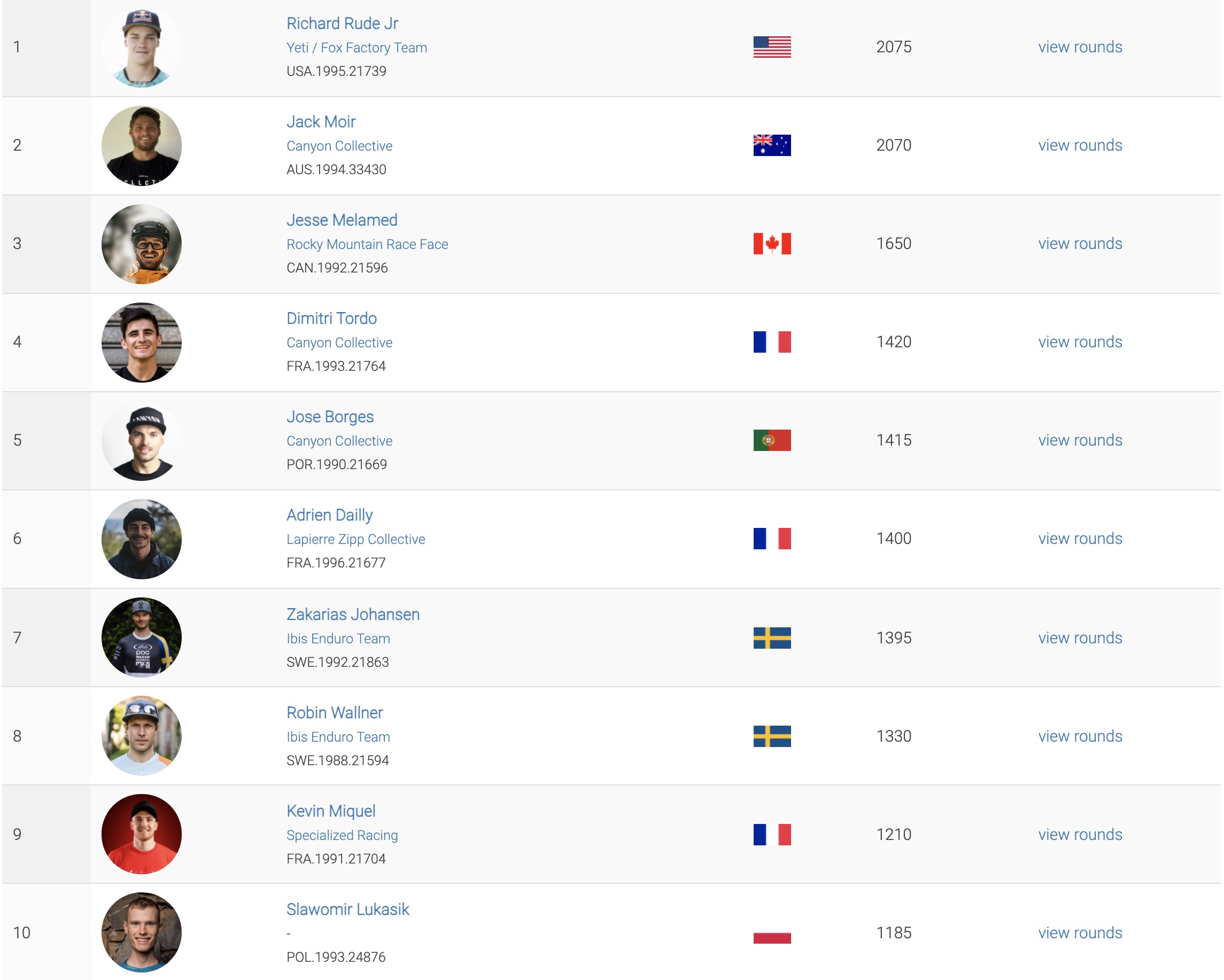Click the Swedish flag beside Zakarias Johansen

pos(771,638)
